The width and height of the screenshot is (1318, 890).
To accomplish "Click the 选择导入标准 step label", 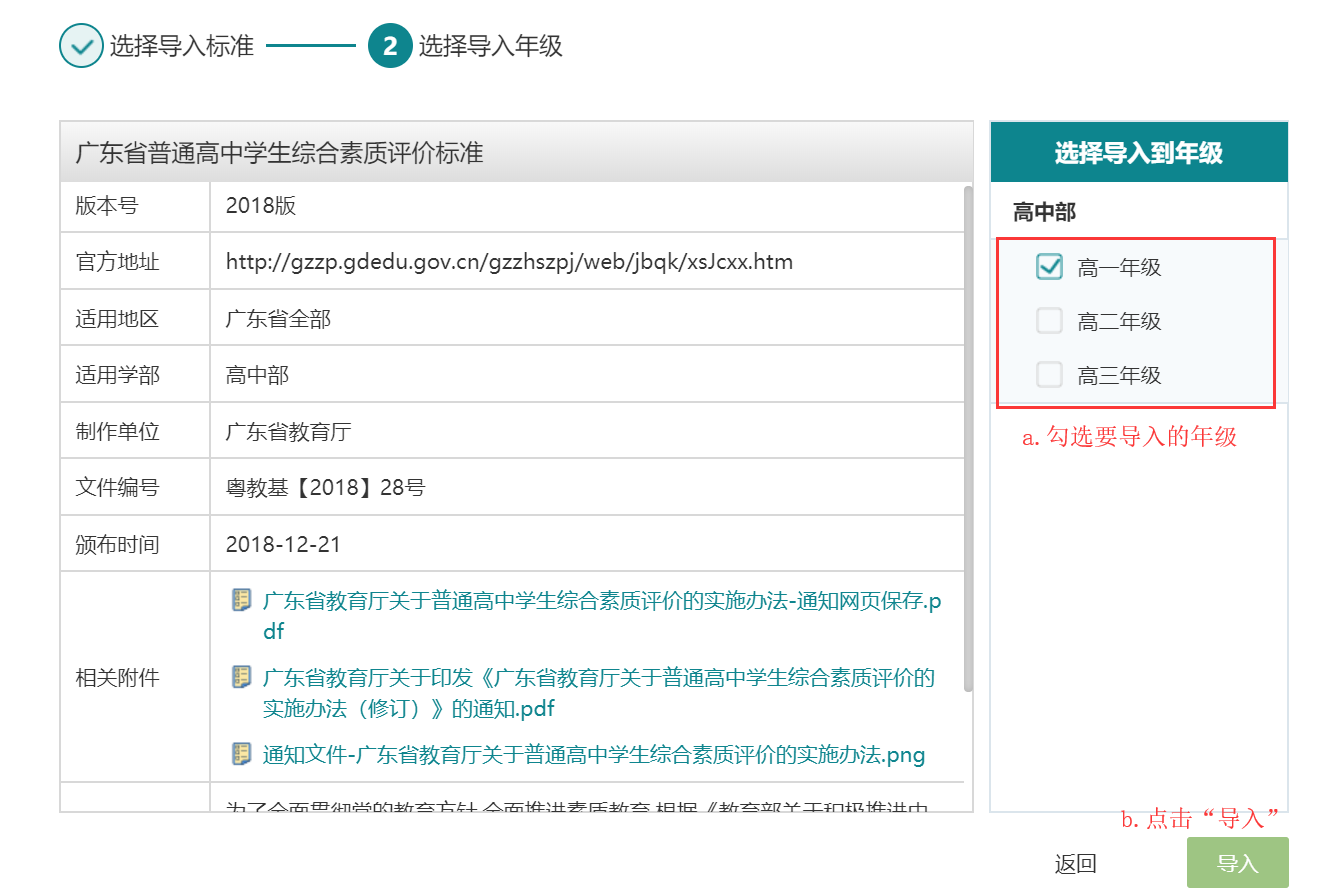I will point(182,46).
